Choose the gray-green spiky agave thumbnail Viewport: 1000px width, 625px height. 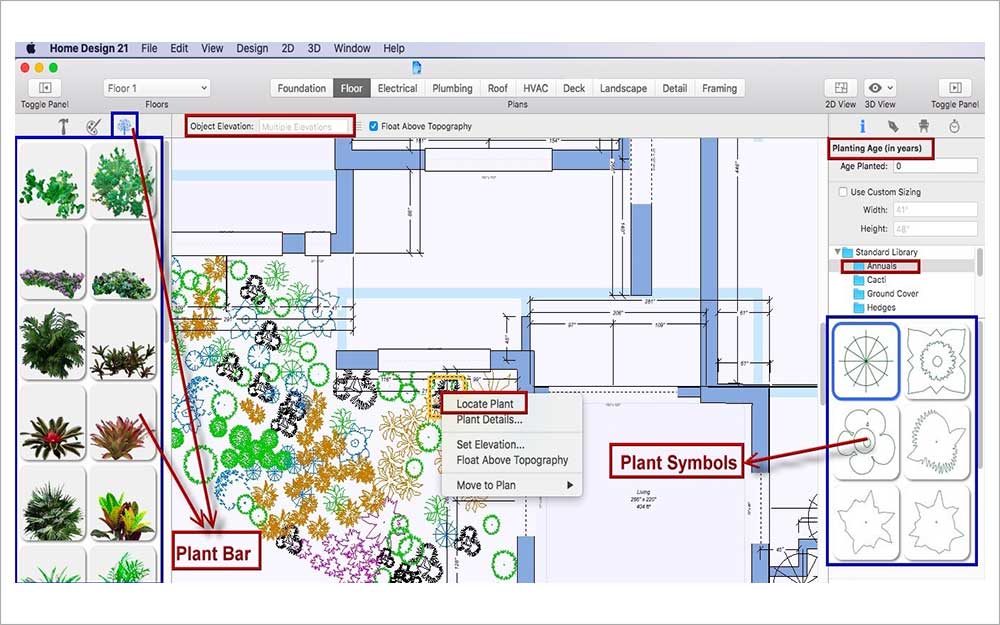click(x=52, y=503)
